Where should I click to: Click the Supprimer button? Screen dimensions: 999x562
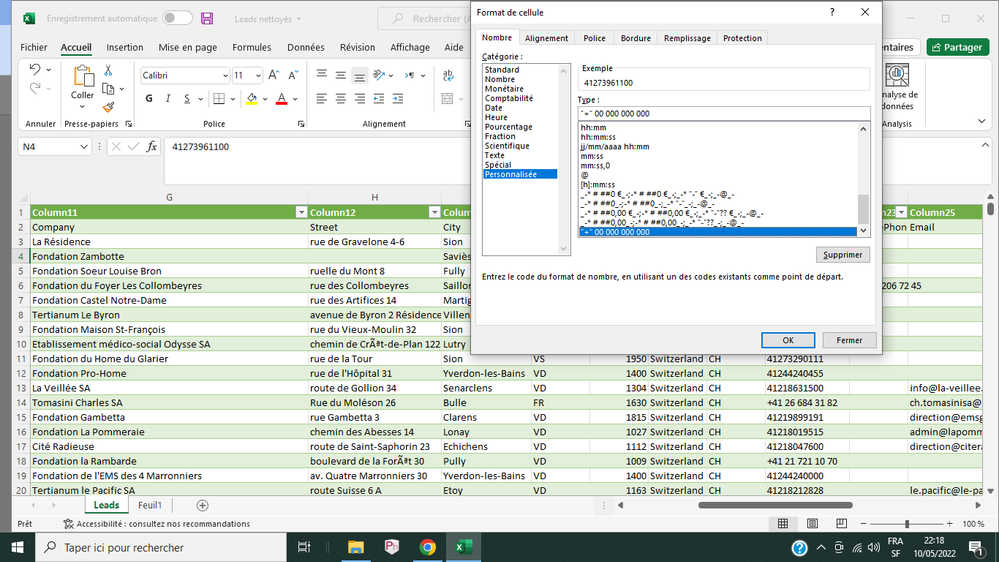[x=842, y=255]
